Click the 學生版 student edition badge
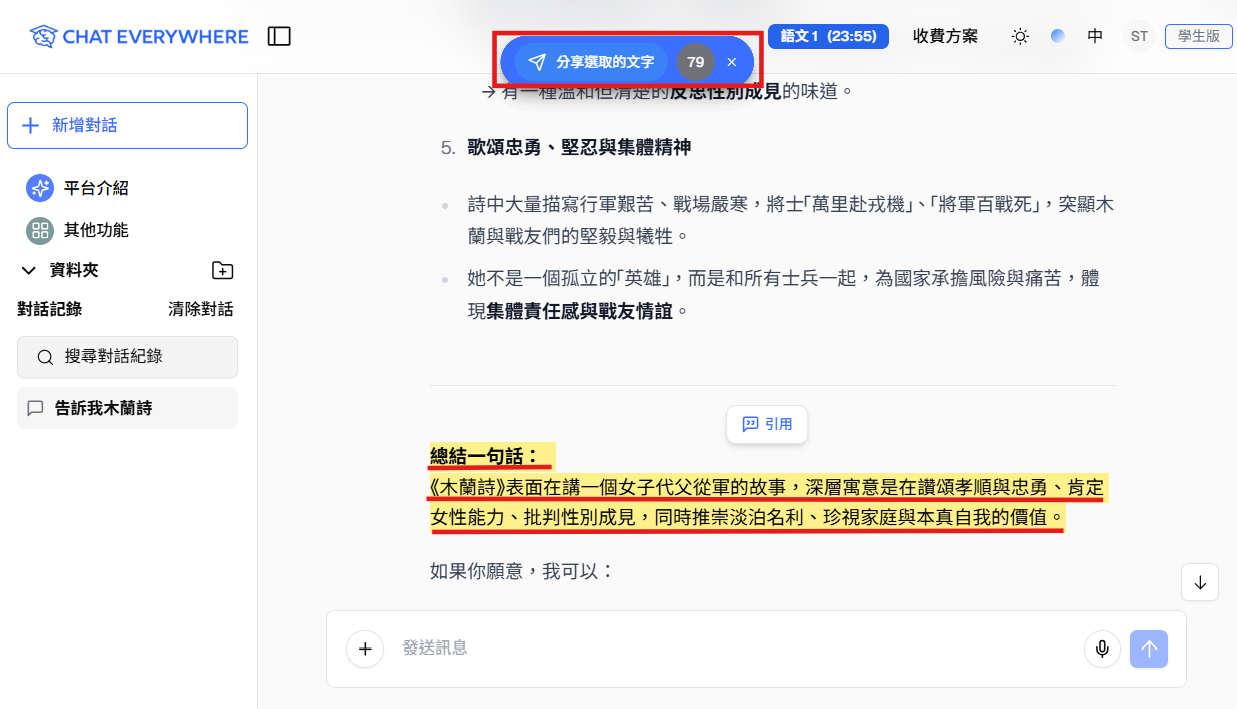The image size is (1237, 709). pyautogui.click(x=1198, y=37)
